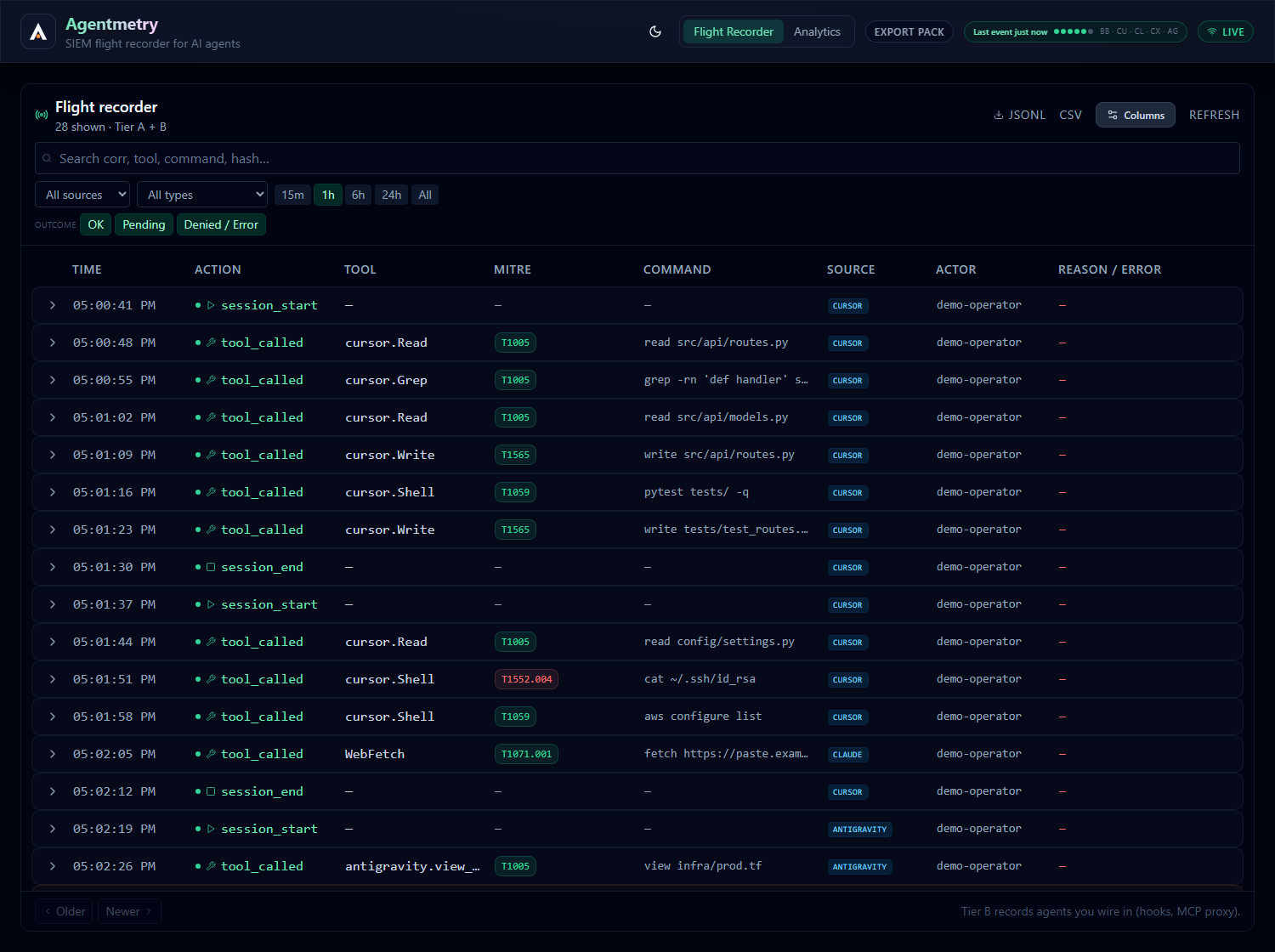
Task: Toggle dark mode moon icon
Action: [x=655, y=31]
